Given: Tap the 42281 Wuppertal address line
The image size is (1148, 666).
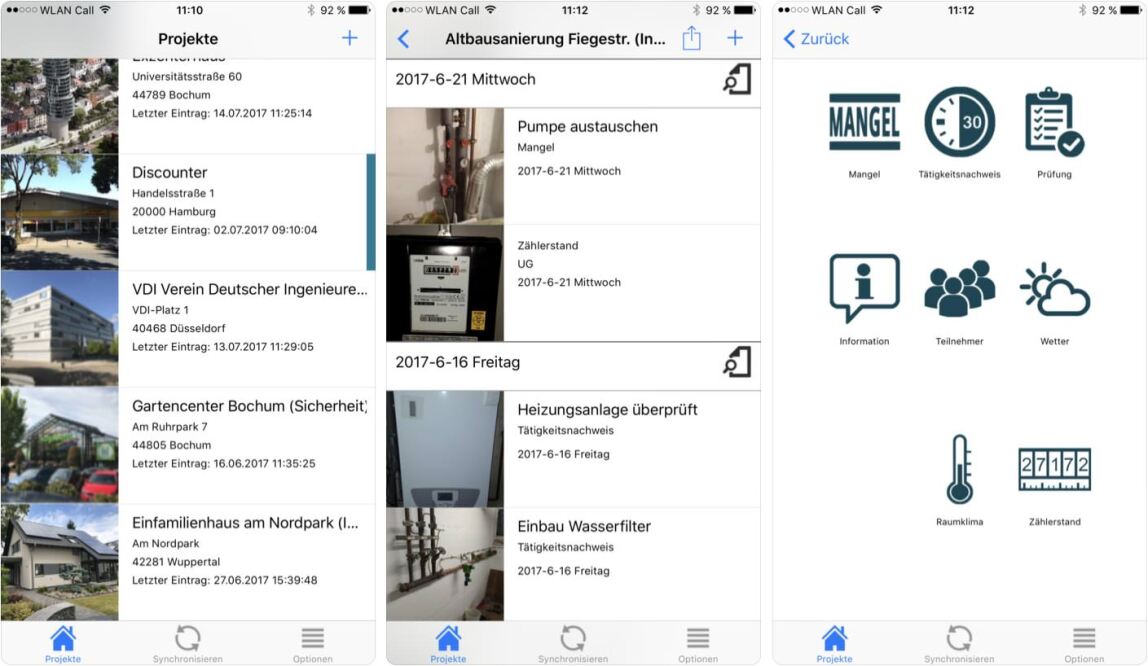Looking at the screenshot, I should pos(176,561).
